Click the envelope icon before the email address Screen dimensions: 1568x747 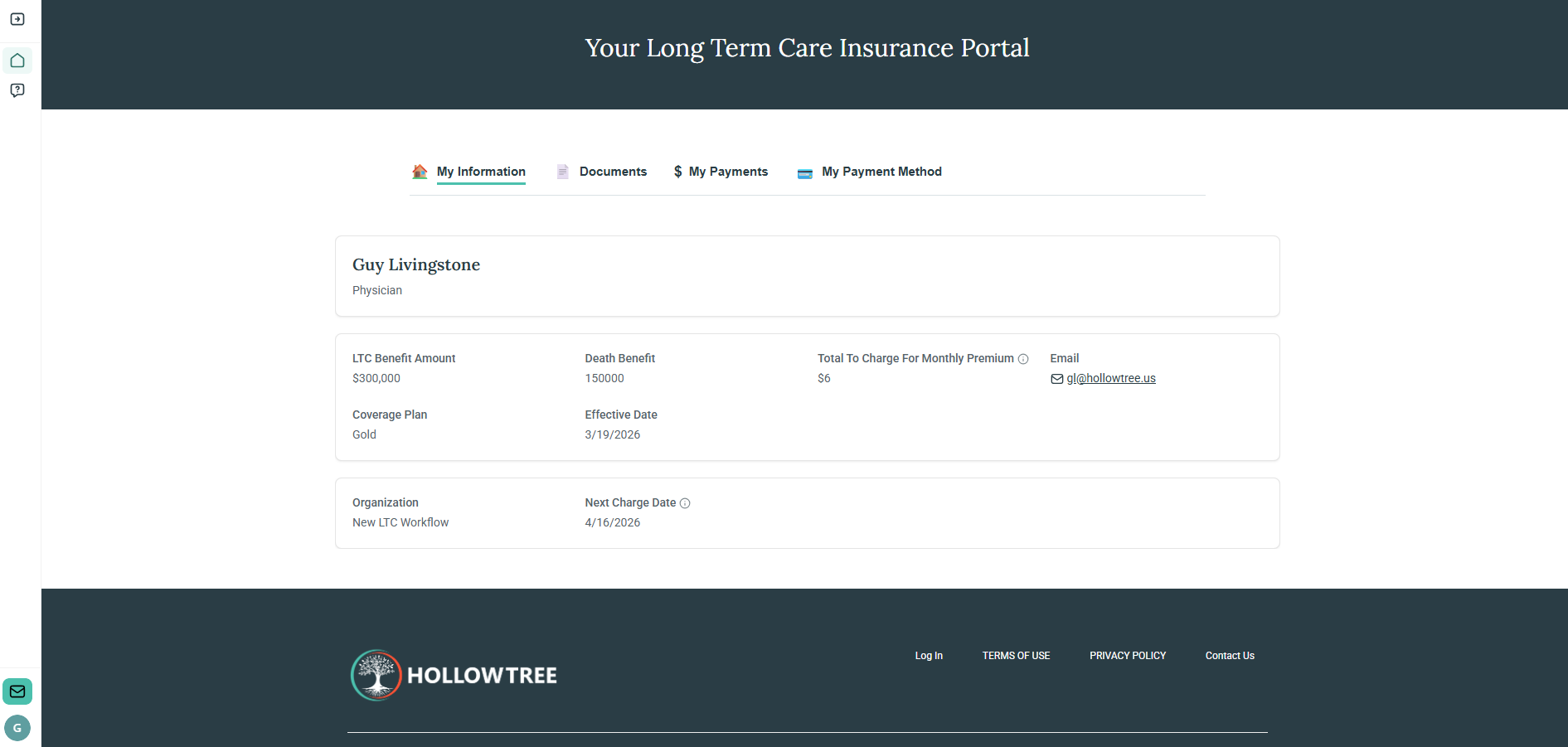(x=1056, y=378)
